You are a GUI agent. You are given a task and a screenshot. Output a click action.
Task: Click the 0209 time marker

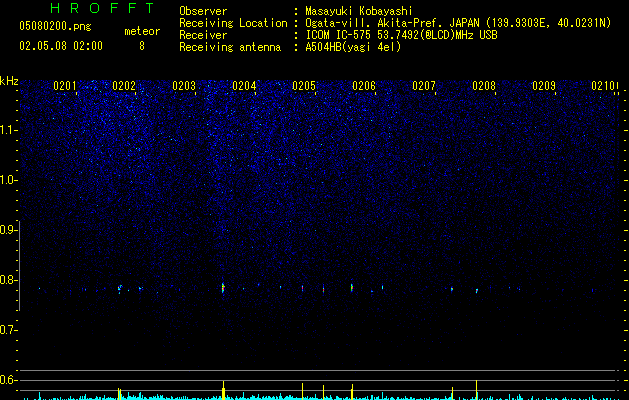544,86
